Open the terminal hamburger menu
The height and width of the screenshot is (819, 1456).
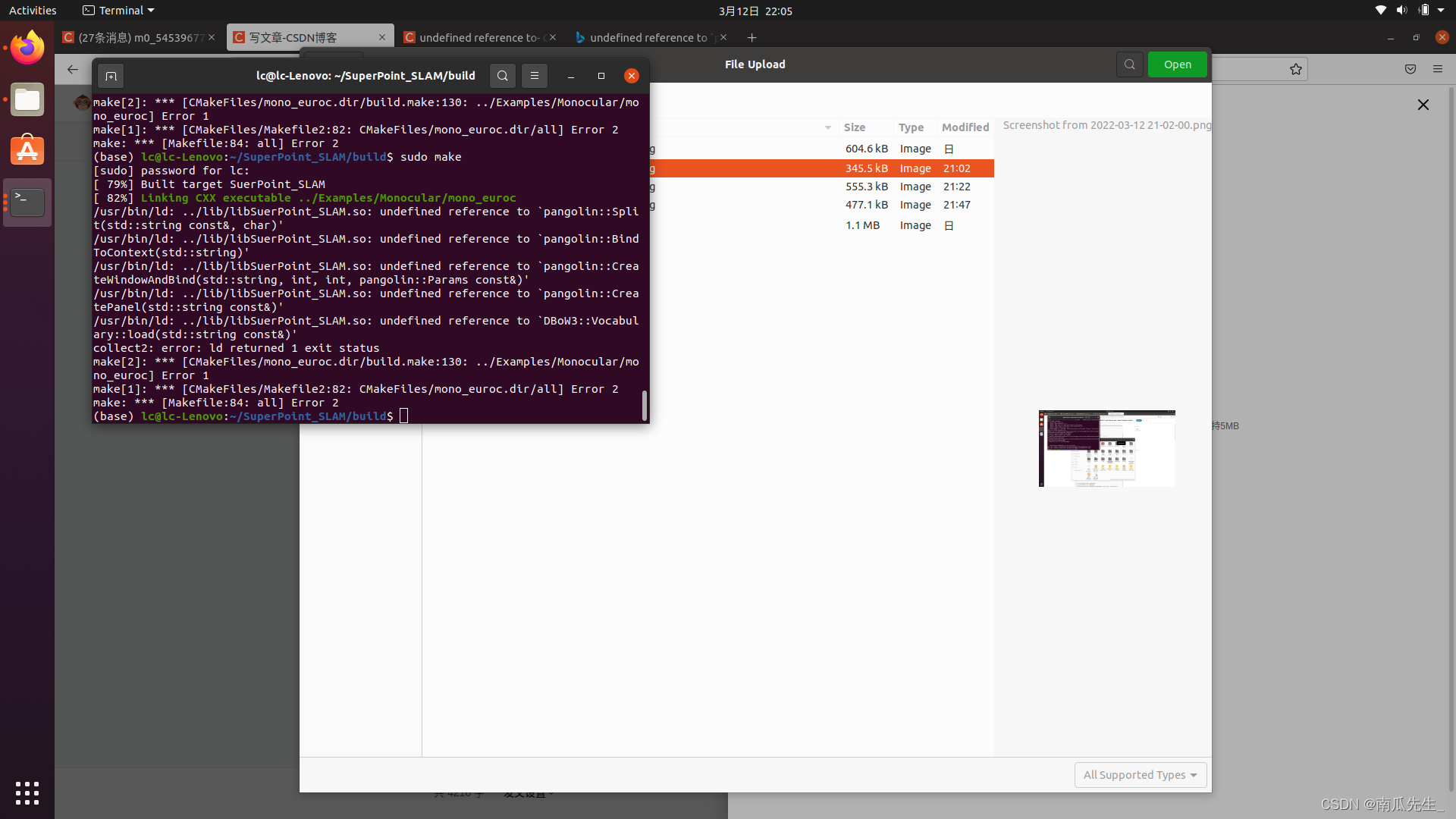[x=534, y=76]
